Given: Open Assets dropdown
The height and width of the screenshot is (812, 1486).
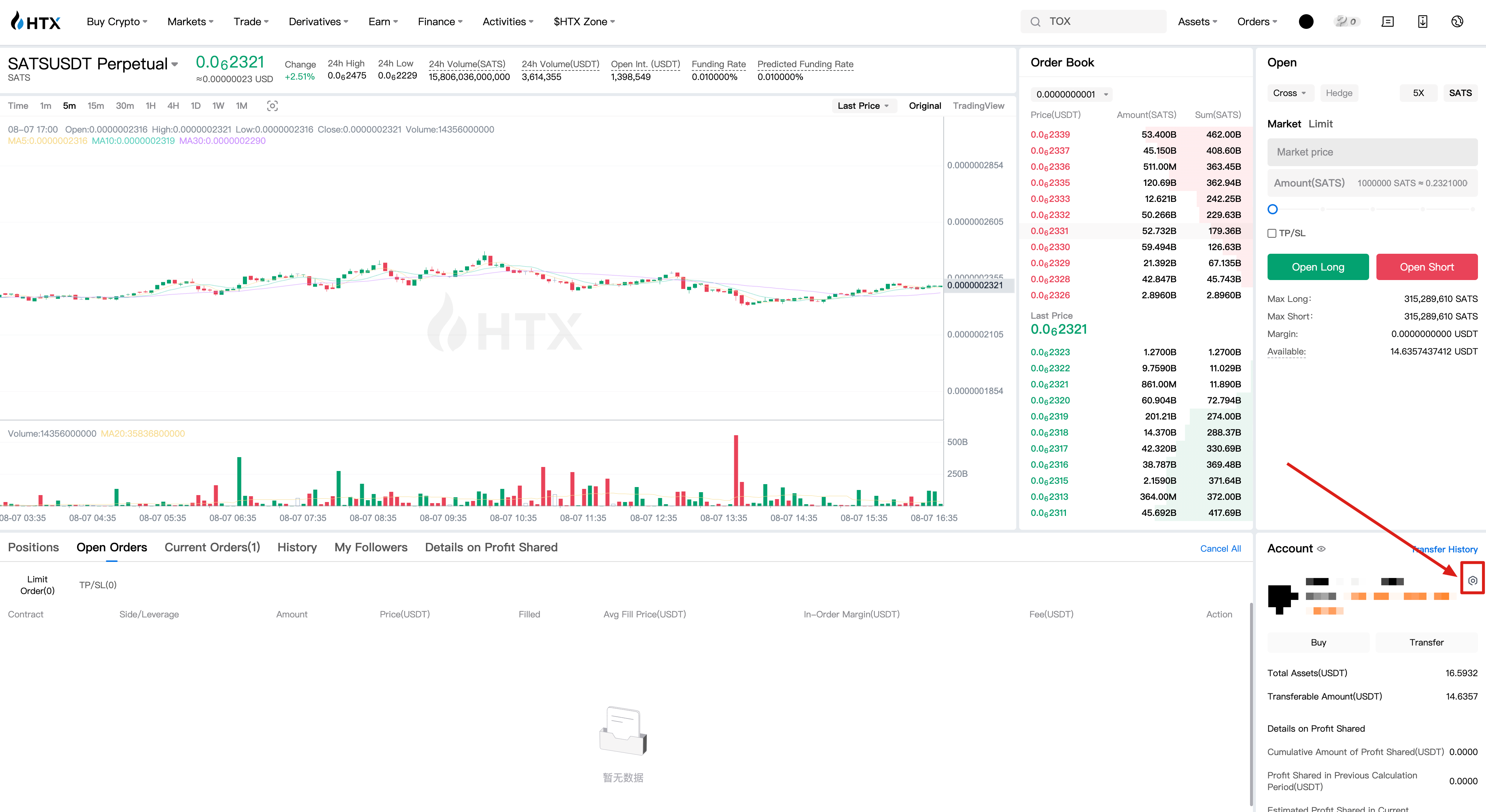Looking at the screenshot, I should (1197, 22).
